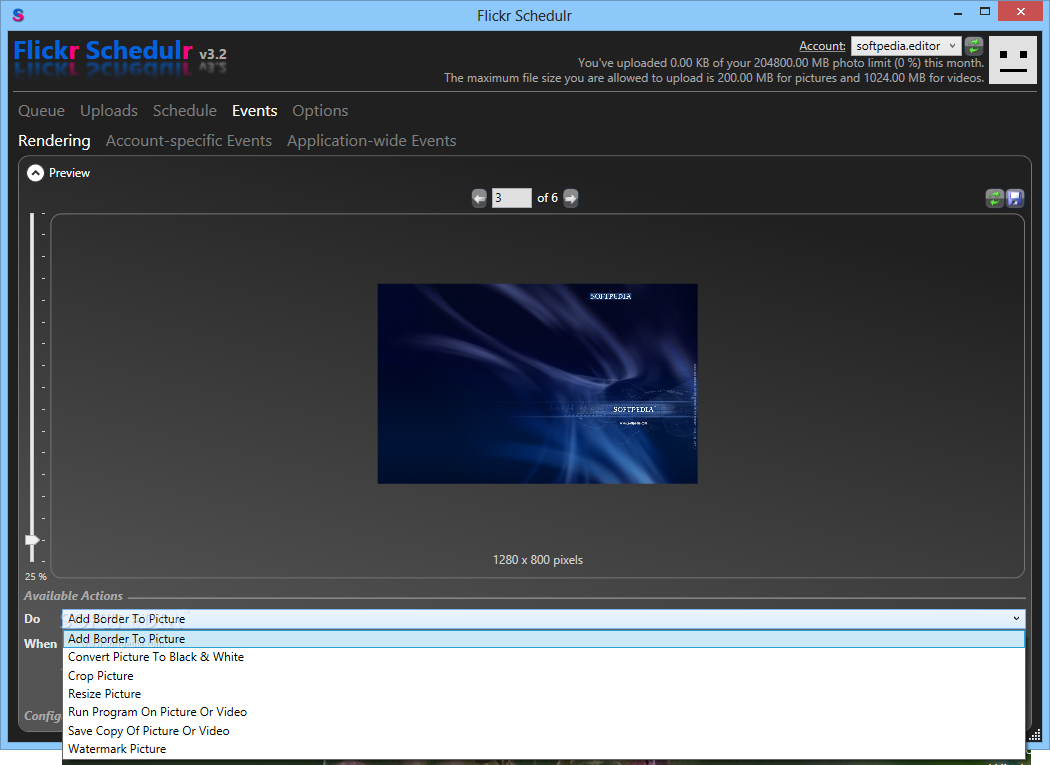Screen dimensions: 1050x765
Task: Click the window resize grip corner
Action: click(1034, 736)
